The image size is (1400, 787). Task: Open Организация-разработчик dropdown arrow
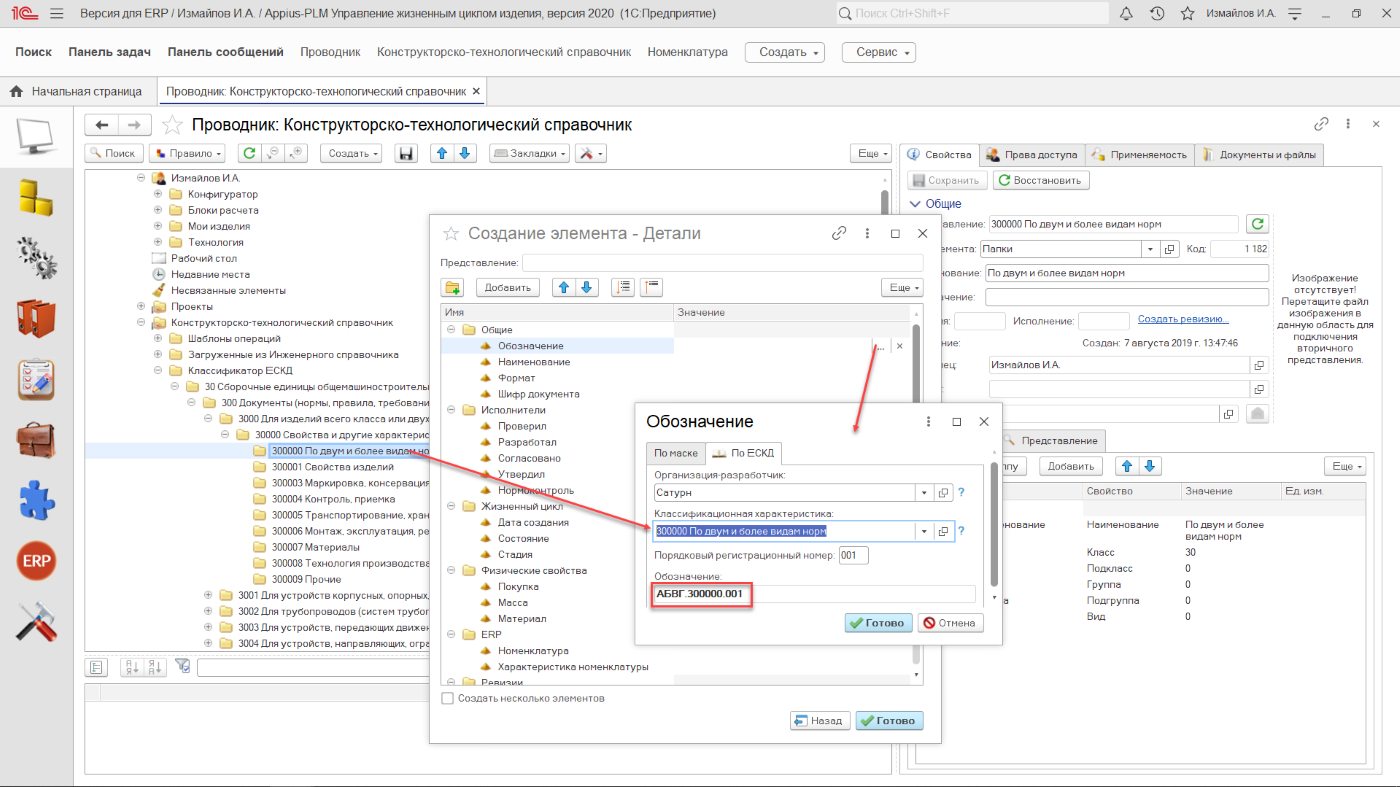click(x=925, y=492)
